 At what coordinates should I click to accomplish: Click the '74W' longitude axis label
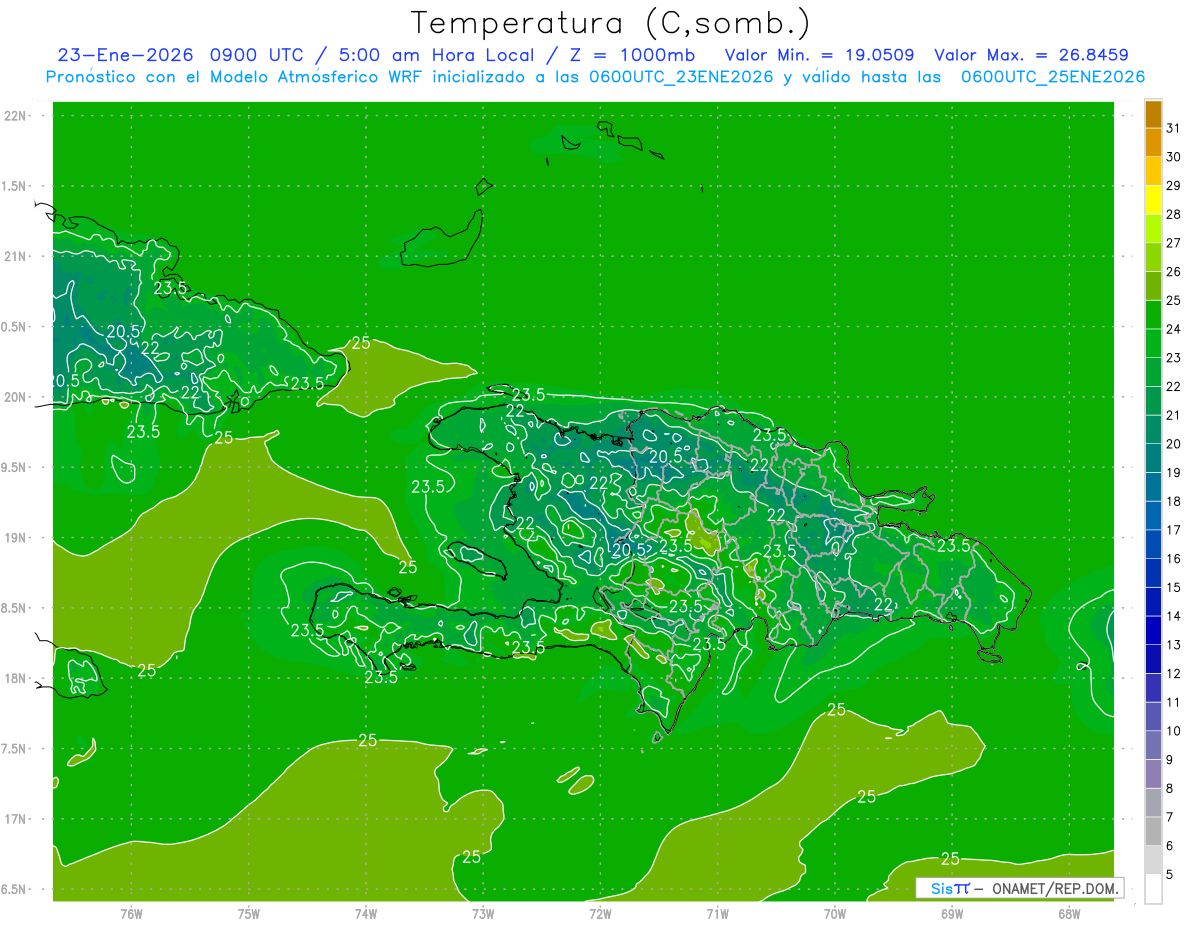366,913
